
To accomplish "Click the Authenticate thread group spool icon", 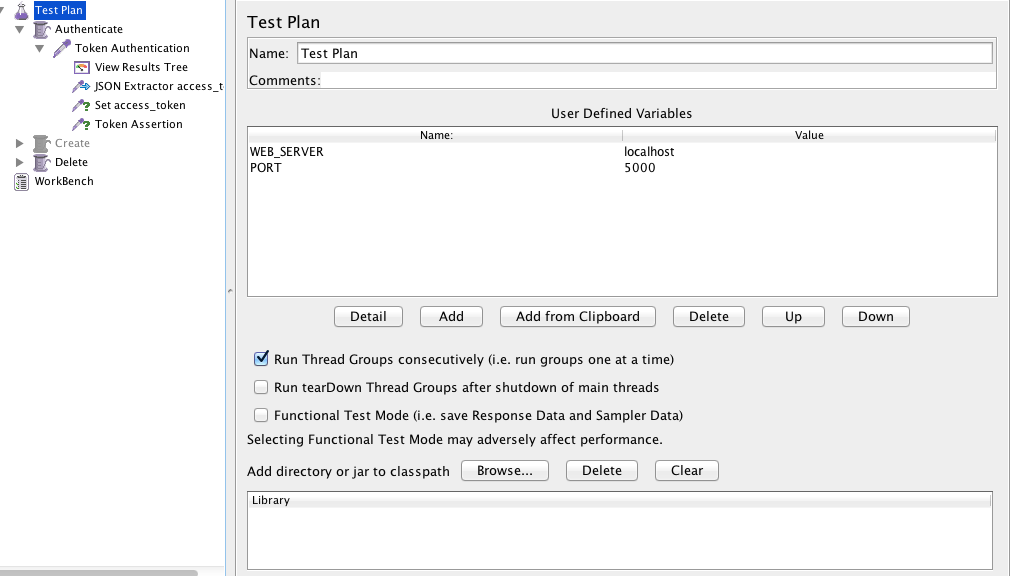I will click(41, 29).
